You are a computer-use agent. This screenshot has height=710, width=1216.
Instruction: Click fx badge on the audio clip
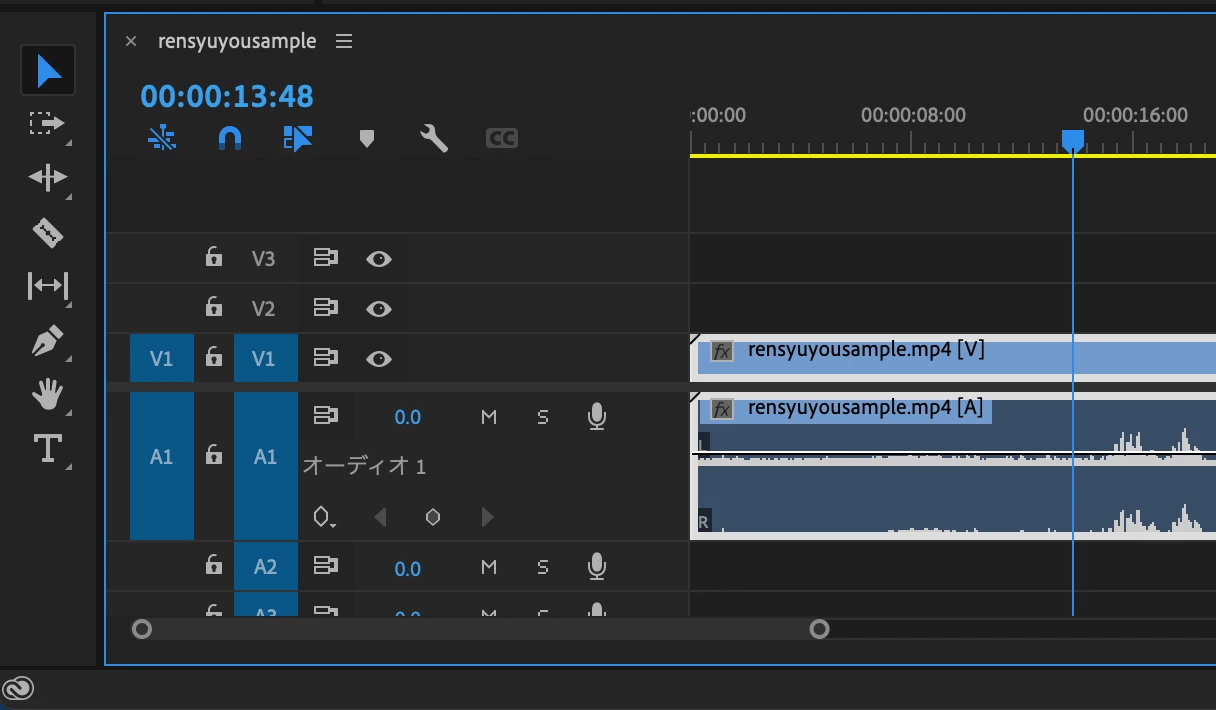722,408
